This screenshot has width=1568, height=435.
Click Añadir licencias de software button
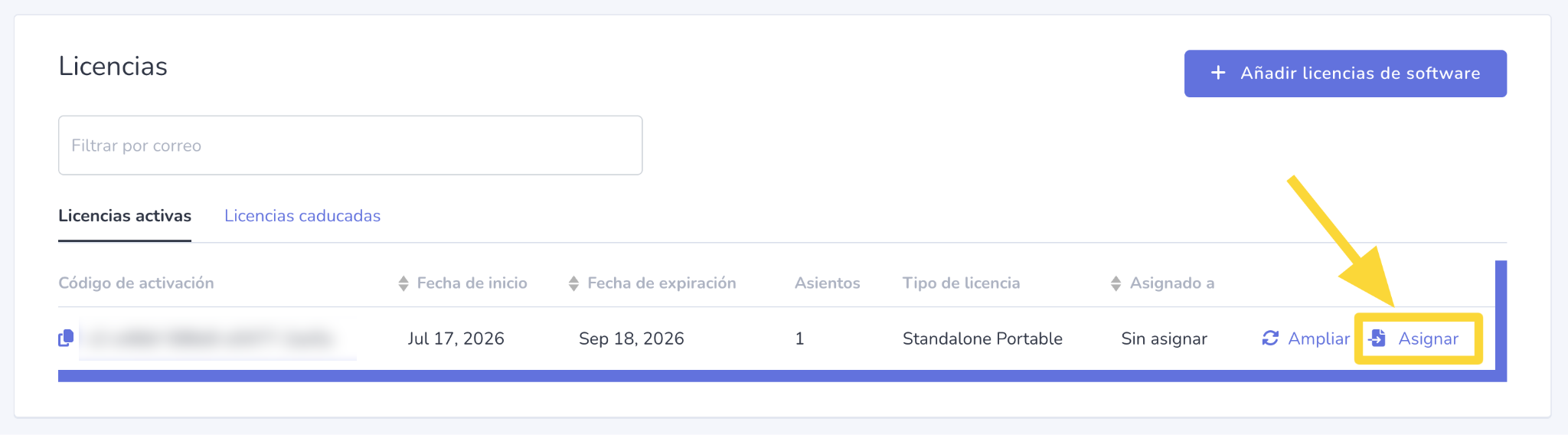click(x=1345, y=74)
